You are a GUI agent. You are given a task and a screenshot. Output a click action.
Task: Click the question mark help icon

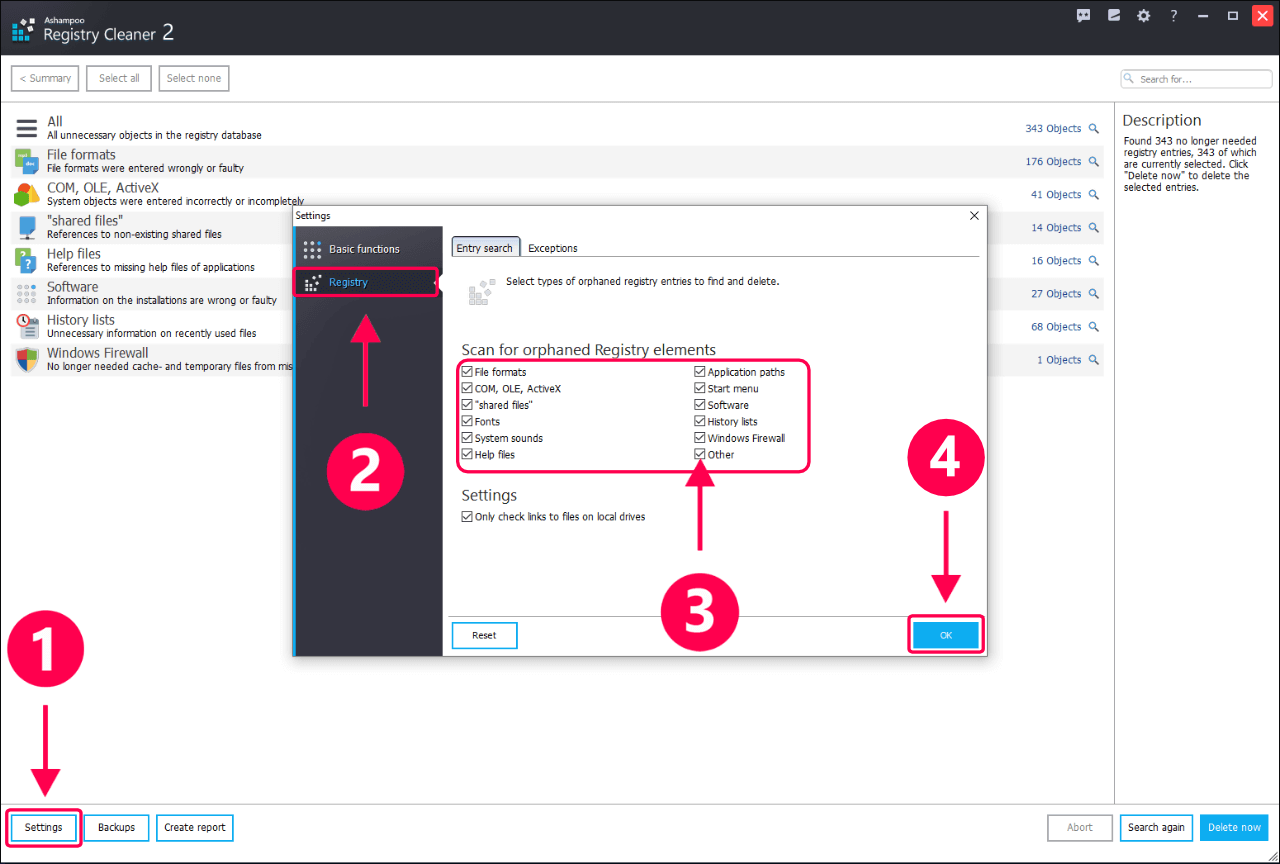click(1174, 16)
